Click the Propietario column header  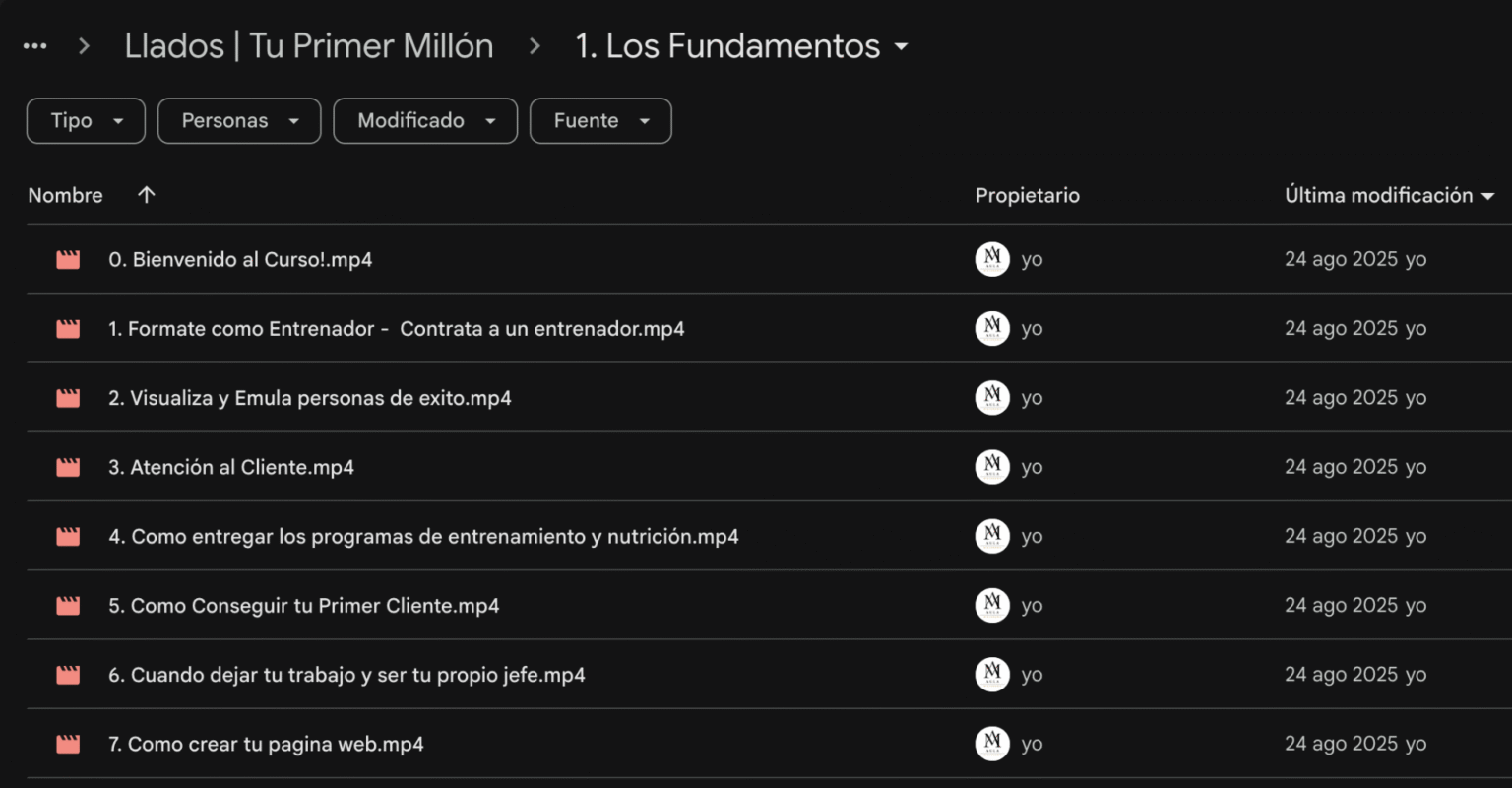point(1027,195)
